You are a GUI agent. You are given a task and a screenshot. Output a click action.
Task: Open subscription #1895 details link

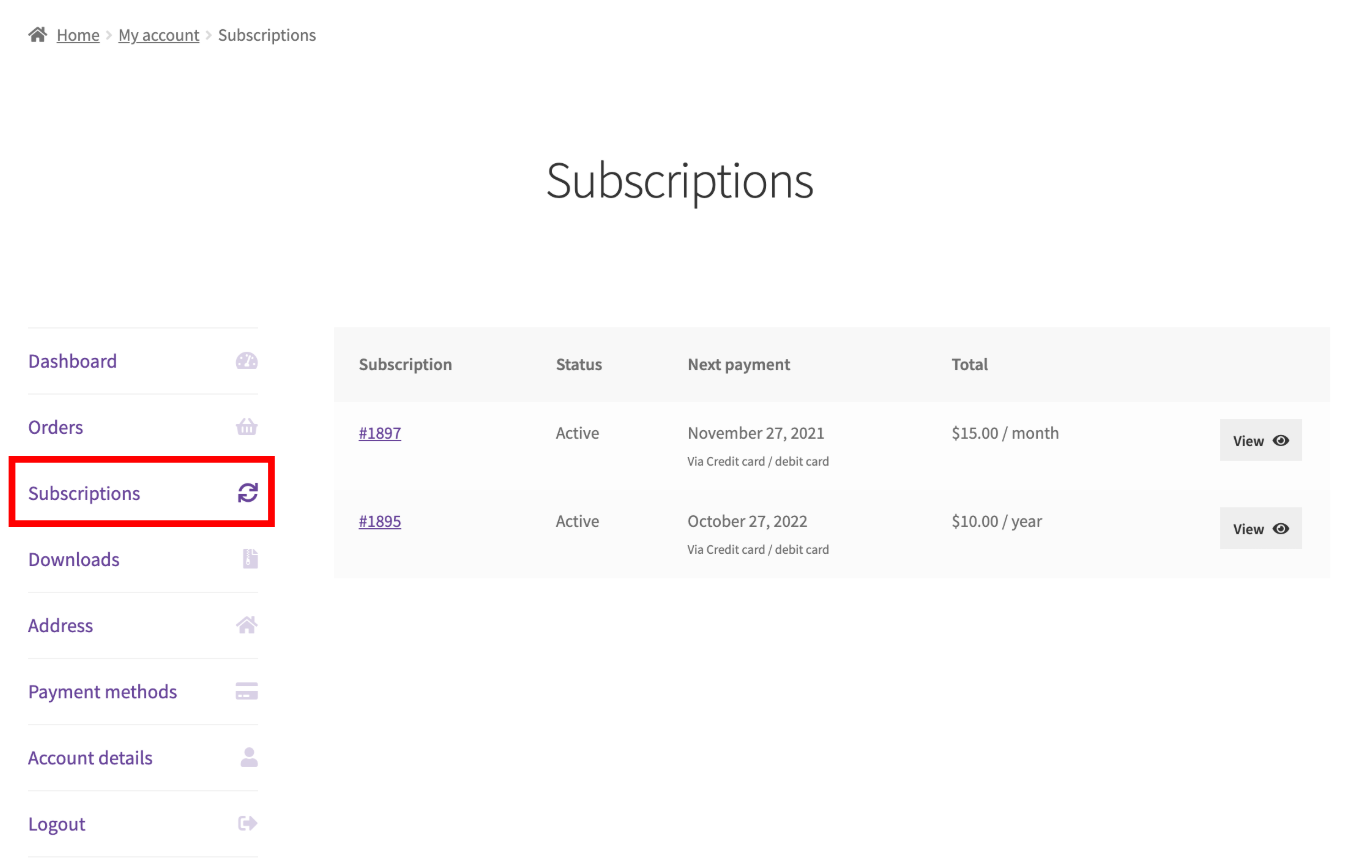(380, 520)
